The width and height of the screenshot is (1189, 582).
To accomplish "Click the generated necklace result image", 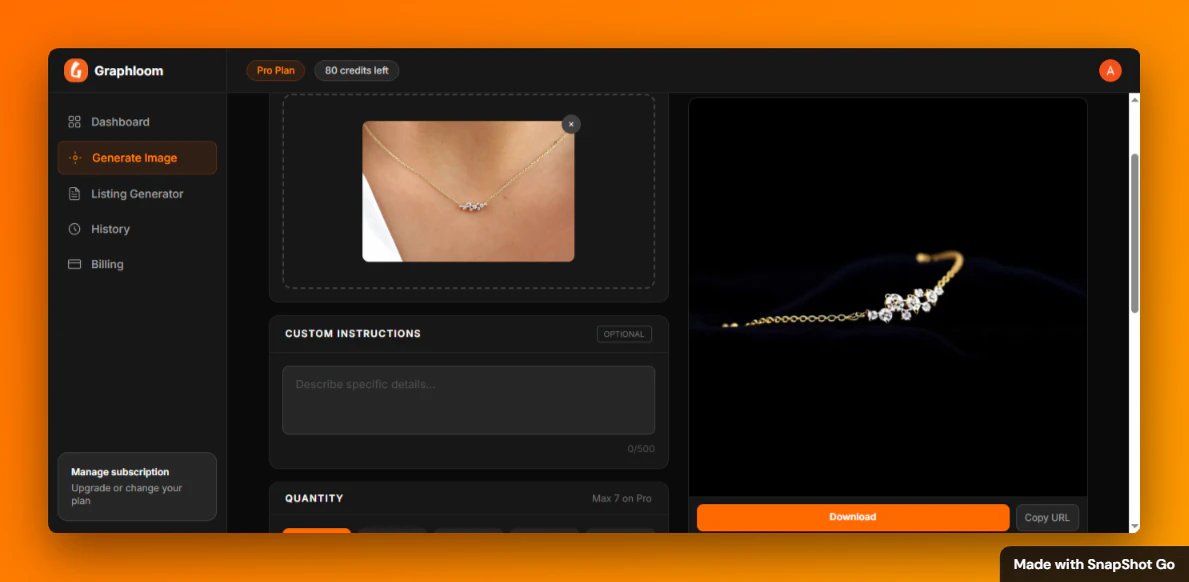I will click(x=887, y=297).
